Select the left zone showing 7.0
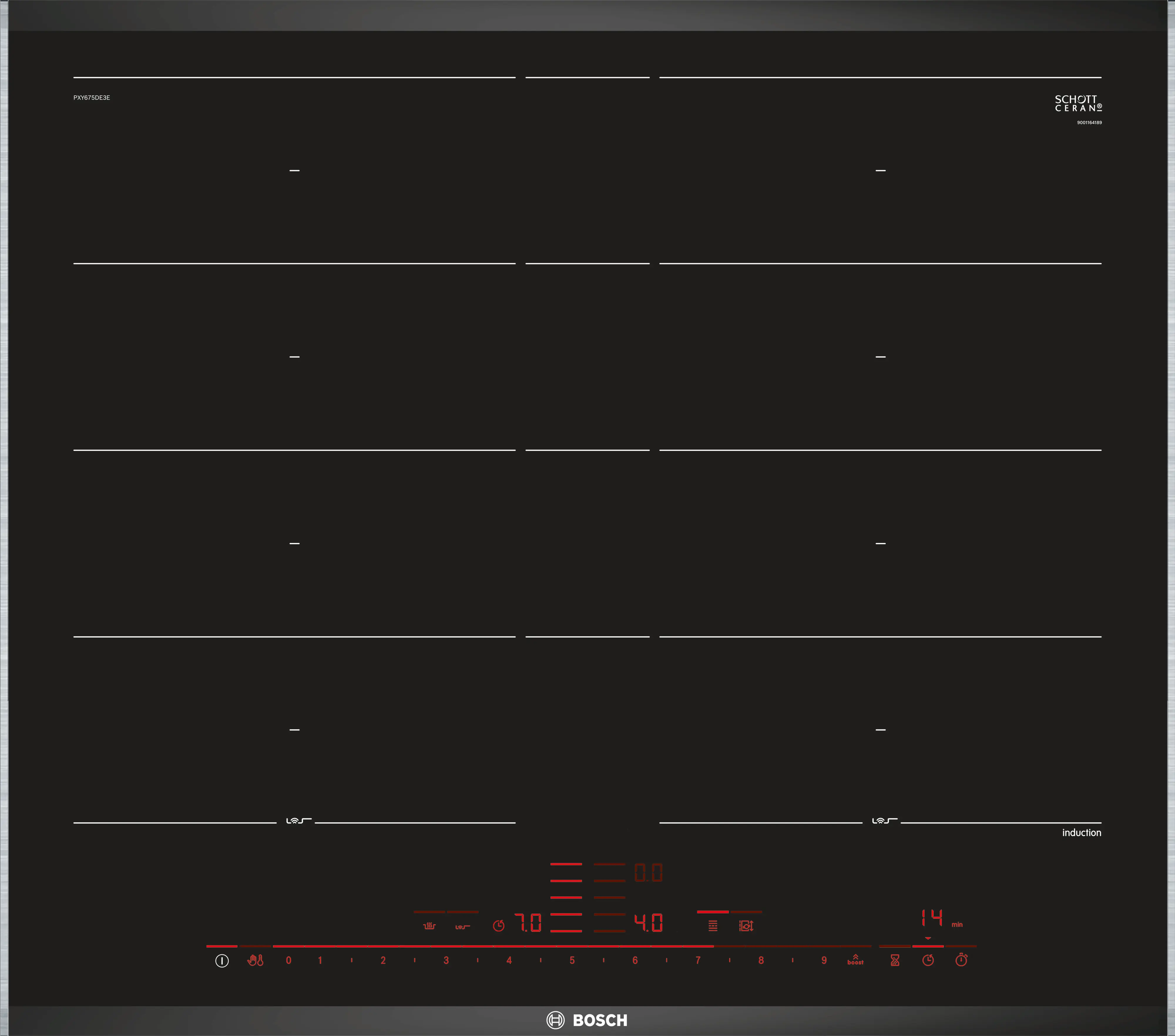This screenshot has width=1175, height=1036. pos(528,923)
